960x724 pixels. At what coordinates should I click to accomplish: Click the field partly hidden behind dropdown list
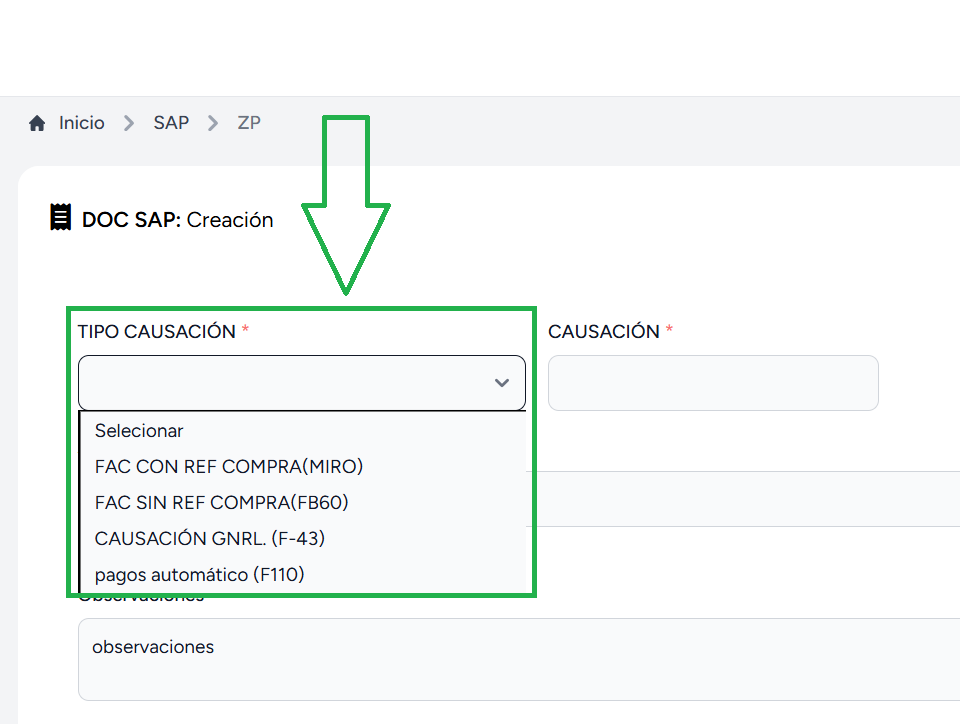click(x=740, y=499)
